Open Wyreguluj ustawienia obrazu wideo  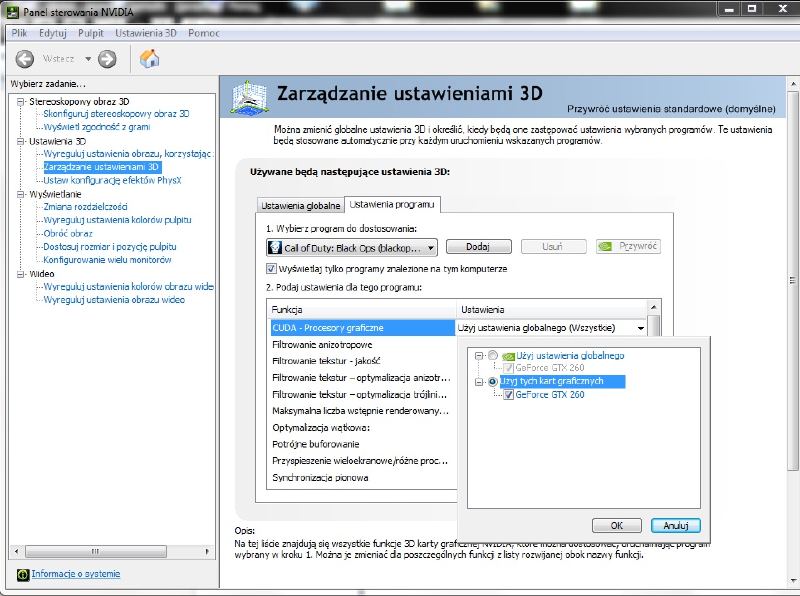[114, 300]
